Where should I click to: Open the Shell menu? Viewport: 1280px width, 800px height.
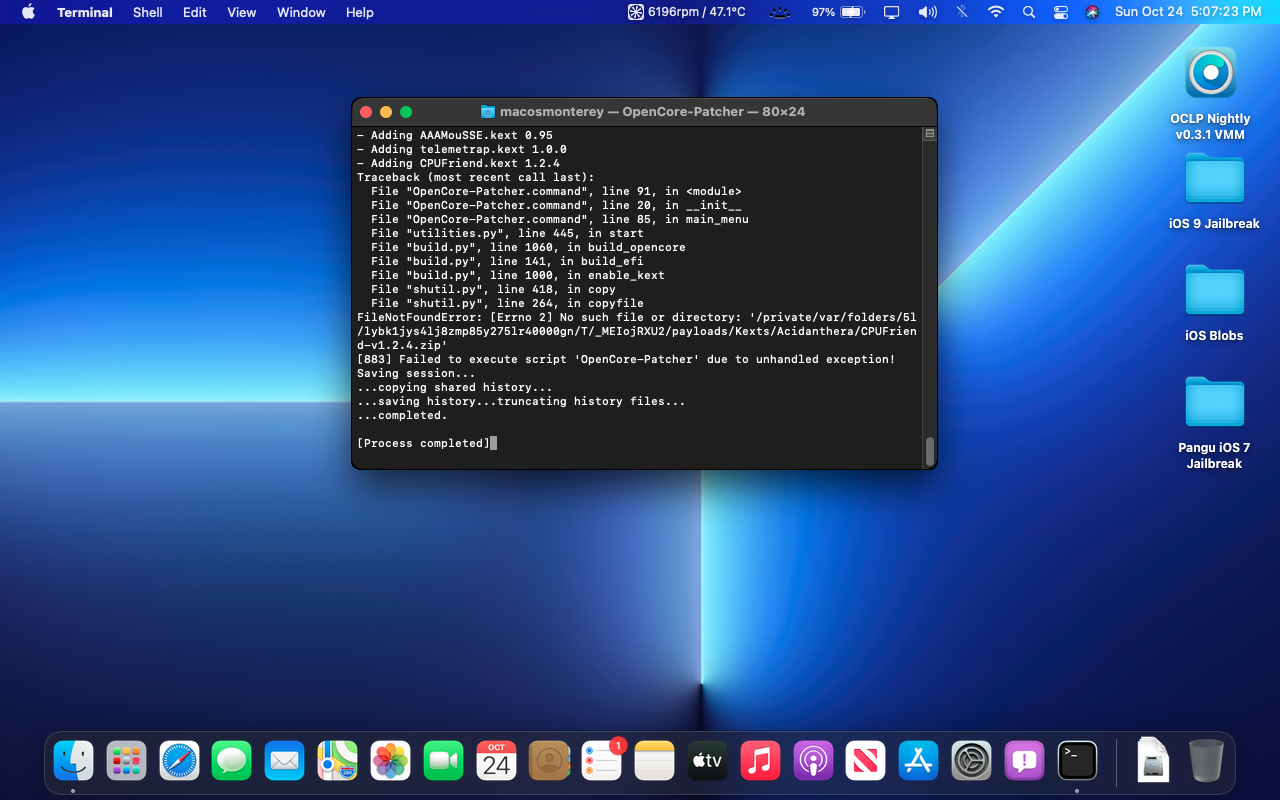coord(147,12)
